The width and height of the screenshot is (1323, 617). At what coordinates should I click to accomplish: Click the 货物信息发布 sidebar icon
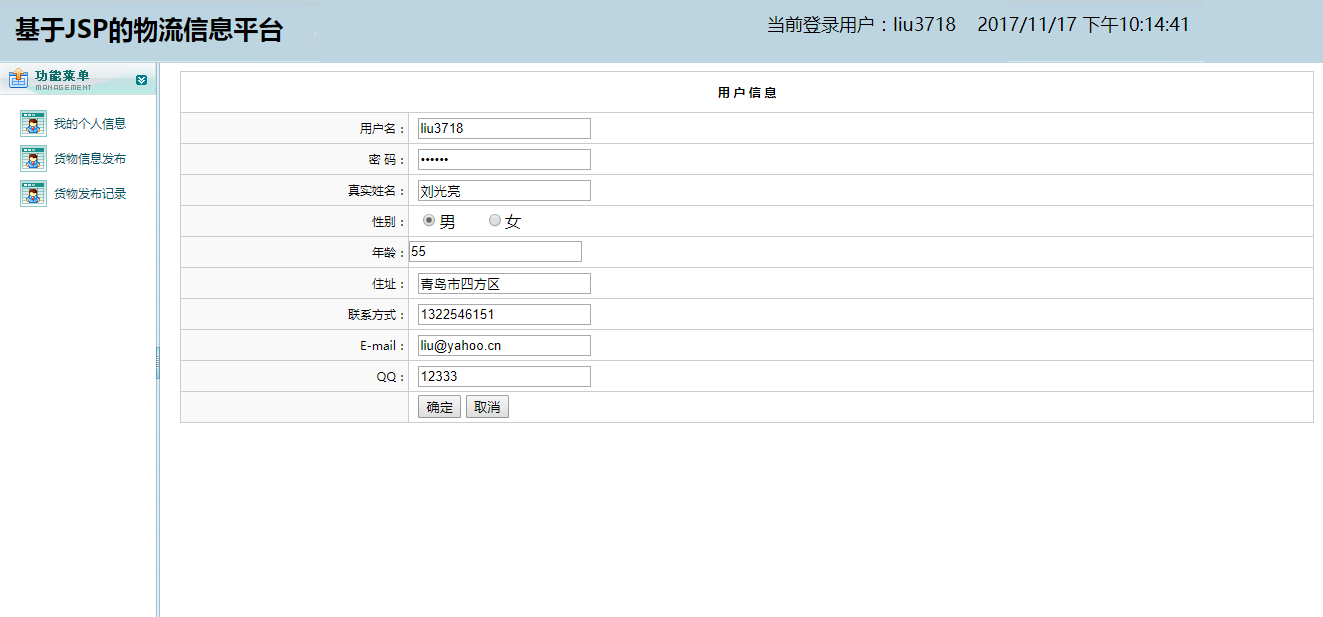point(33,159)
